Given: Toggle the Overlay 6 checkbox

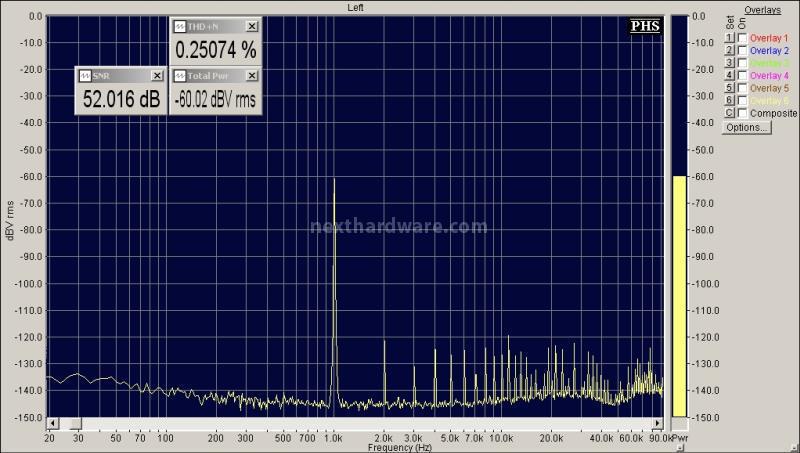Looking at the screenshot, I should pos(742,100).
